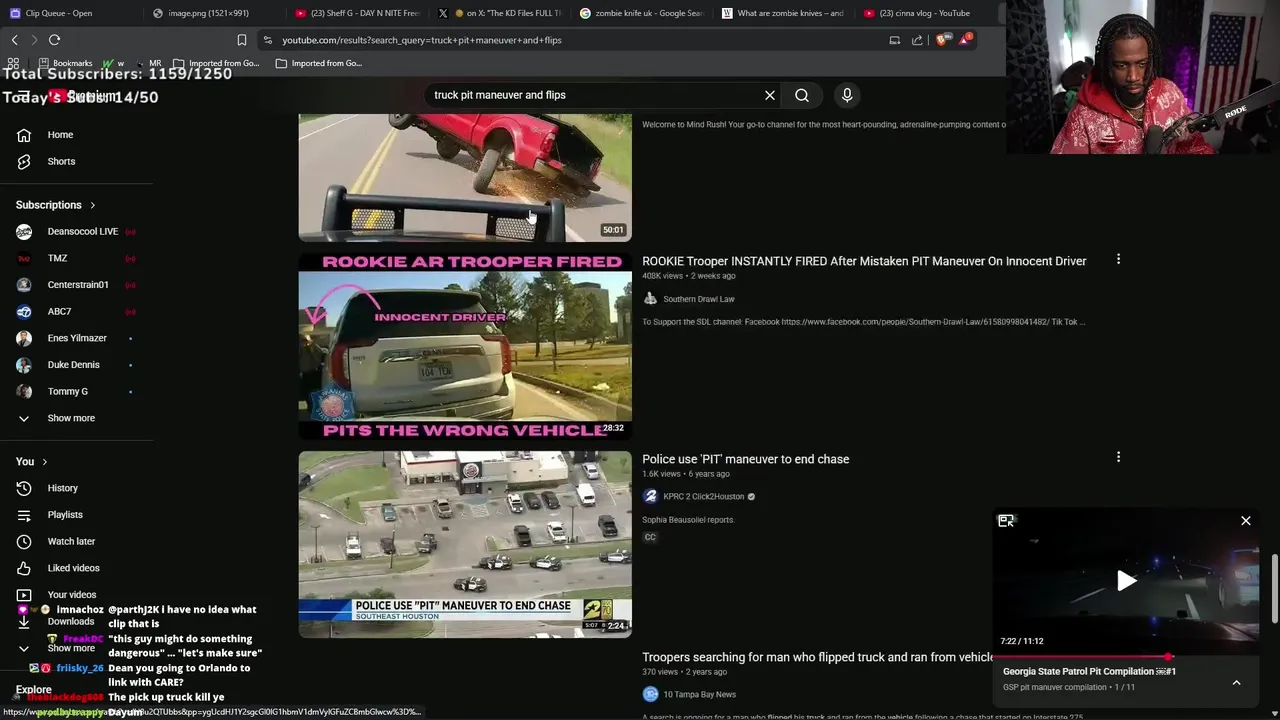1280x720 pixels.
Task: Clear search text with the X icon
Action: [770, 95]
